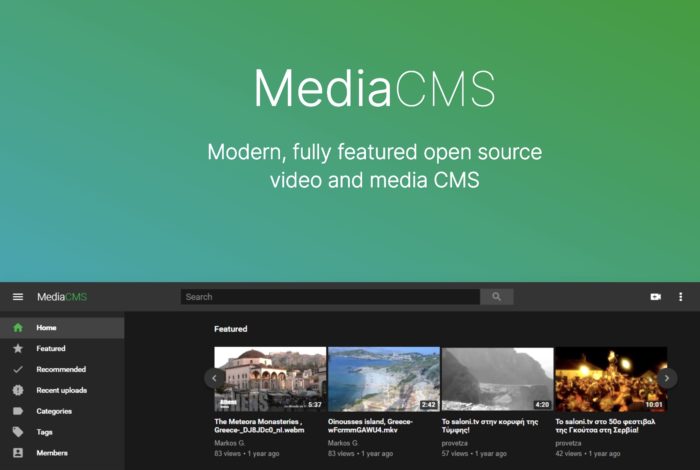The height and width of the screenshot is (470, 700).
Task: Click title 'The Meteora Monasteries, Greece'
Action: [x=259, y=426]
